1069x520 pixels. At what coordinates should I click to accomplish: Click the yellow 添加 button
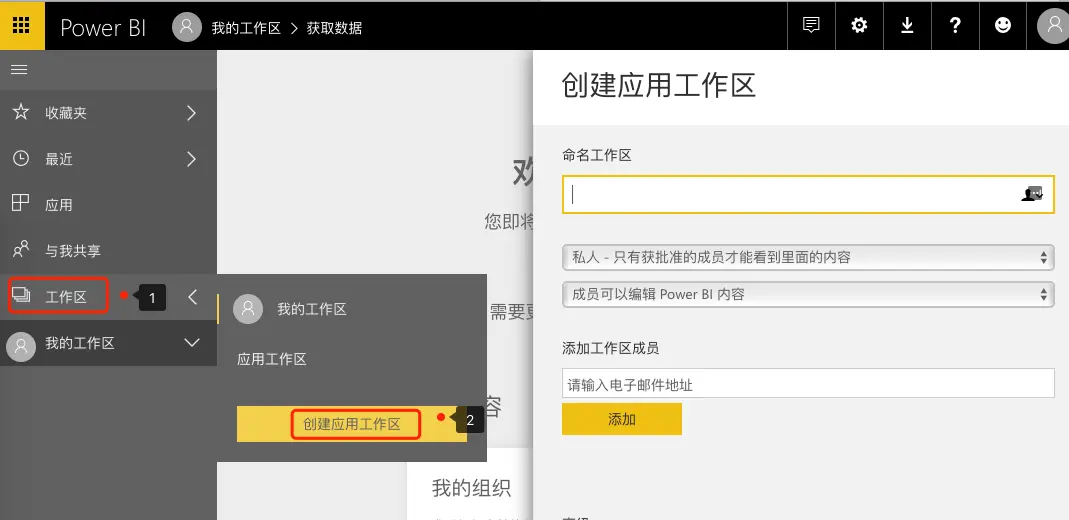pyautogui.click(x=622, y=419)
